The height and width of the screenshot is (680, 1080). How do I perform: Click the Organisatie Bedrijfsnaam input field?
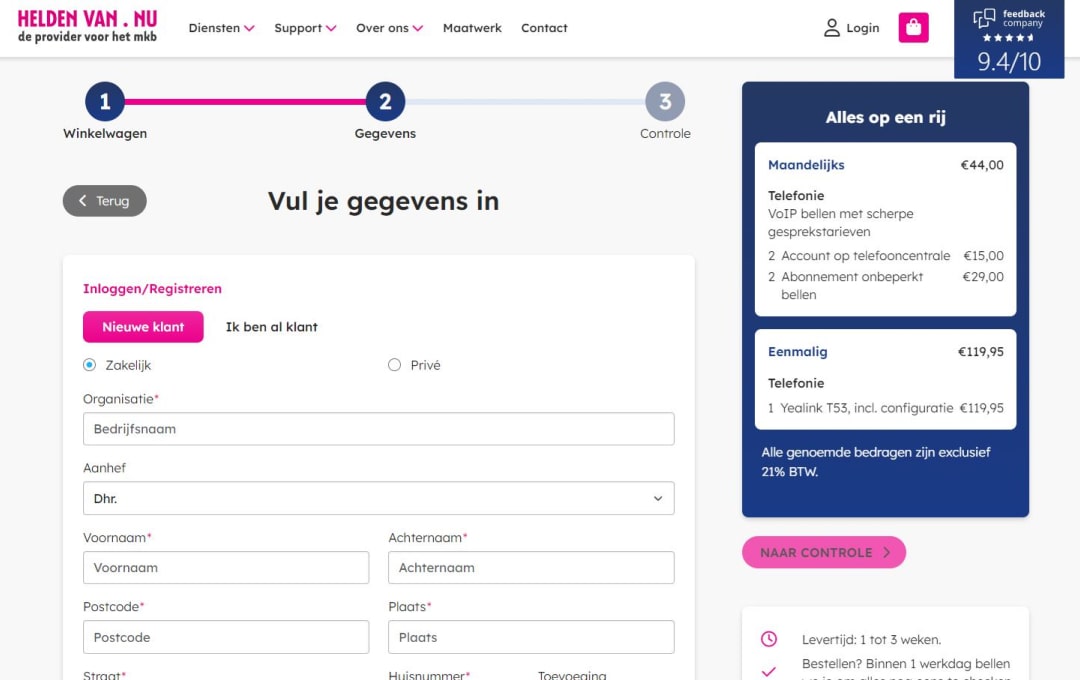tap(378, 428)
